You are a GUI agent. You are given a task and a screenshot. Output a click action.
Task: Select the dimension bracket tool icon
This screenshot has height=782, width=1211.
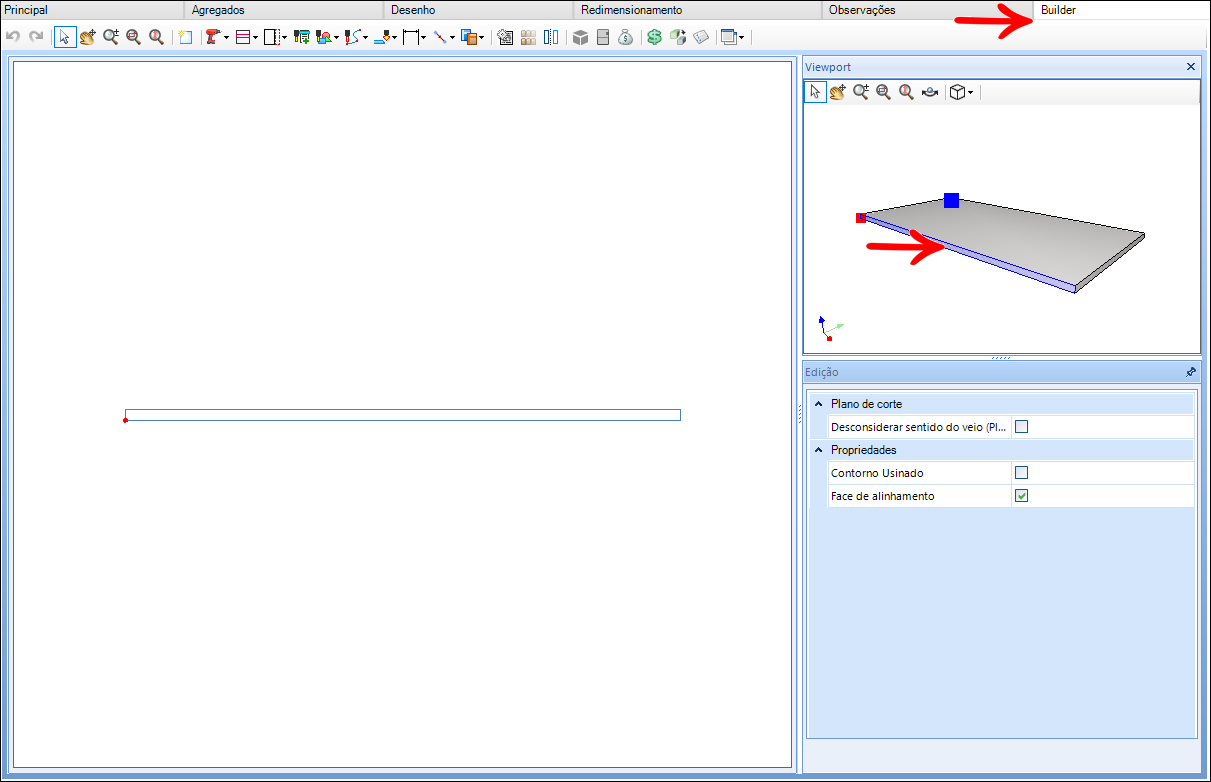(410, 37)
